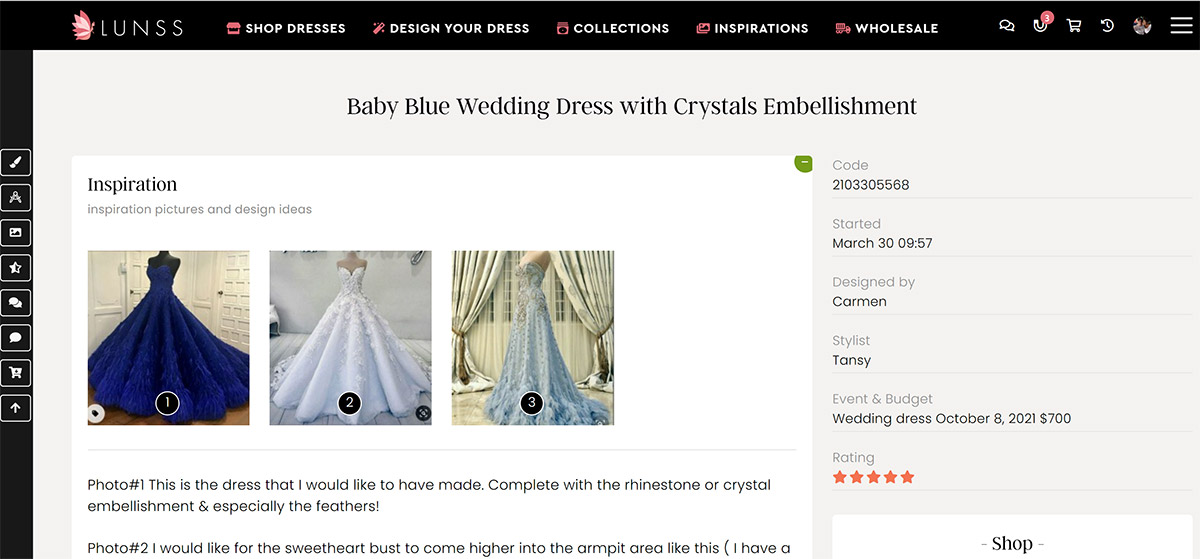This screenshot has height=559, width=1200.
Task: Open the magnet notifications icon with badge
Action: coord(1041,26)
